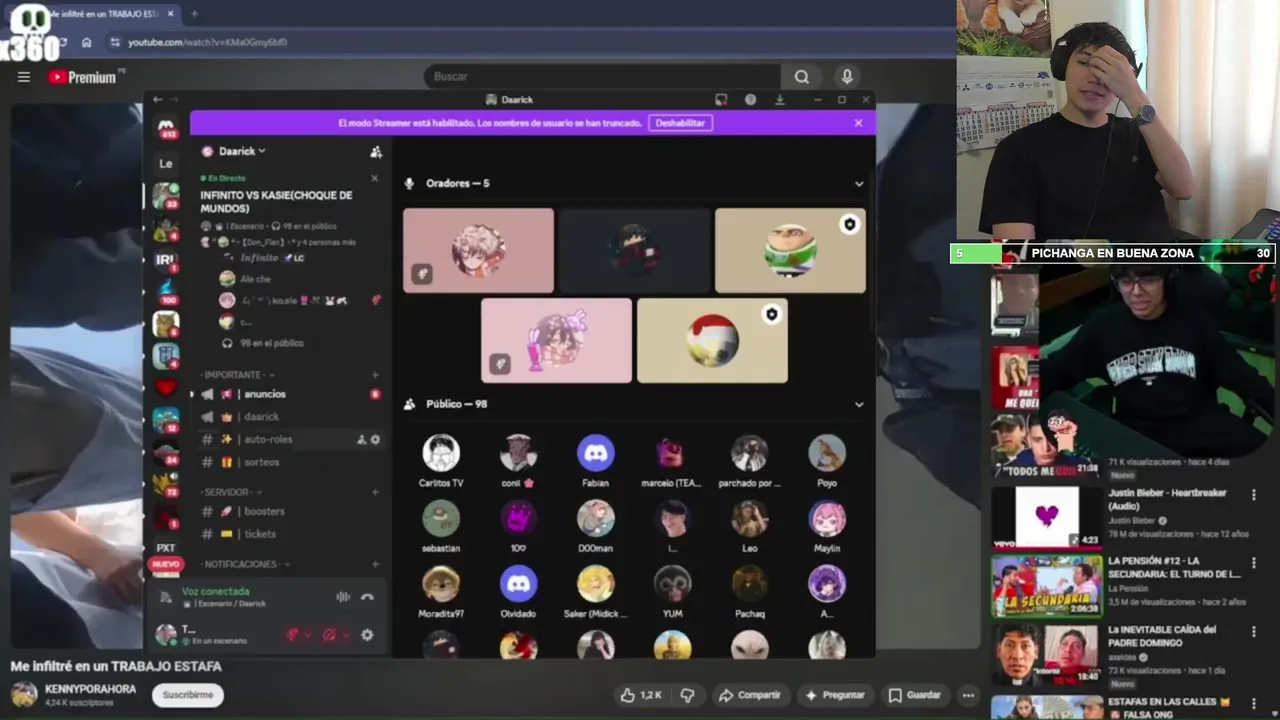The width and height of the screenshot is (1280, 720).
Task: Disconnect from voice using hang-up icon
Action: [x=367, y=597]
